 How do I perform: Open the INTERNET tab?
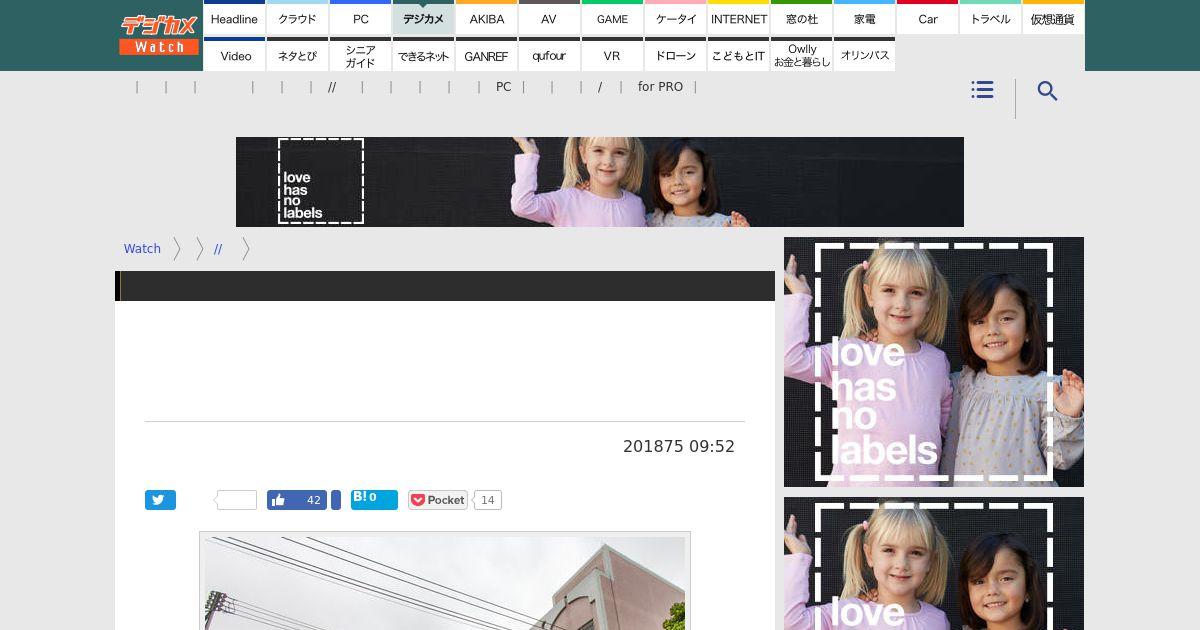738,18
